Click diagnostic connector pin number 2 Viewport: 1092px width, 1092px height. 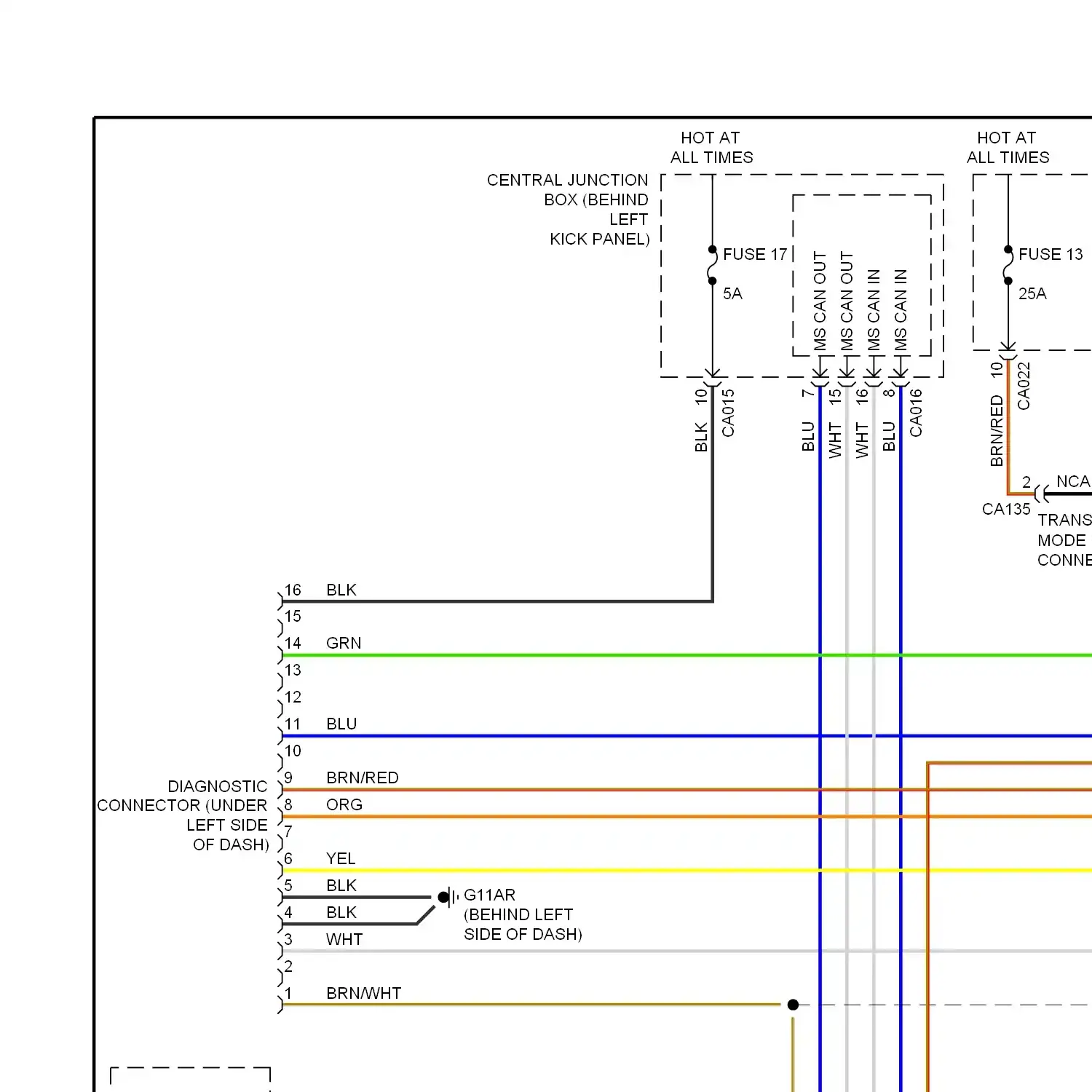tap(288, 966)
